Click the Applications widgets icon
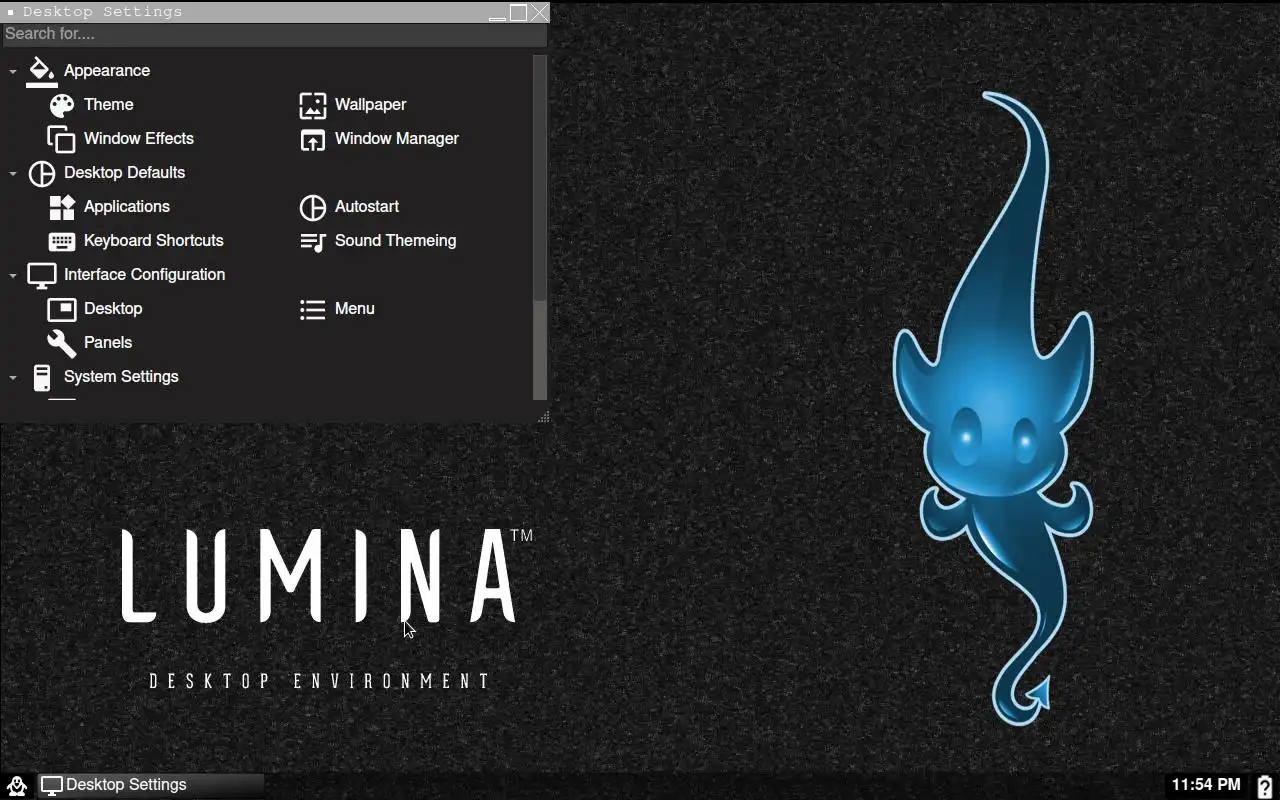1280x800 pixels. (x=62, y=207)
